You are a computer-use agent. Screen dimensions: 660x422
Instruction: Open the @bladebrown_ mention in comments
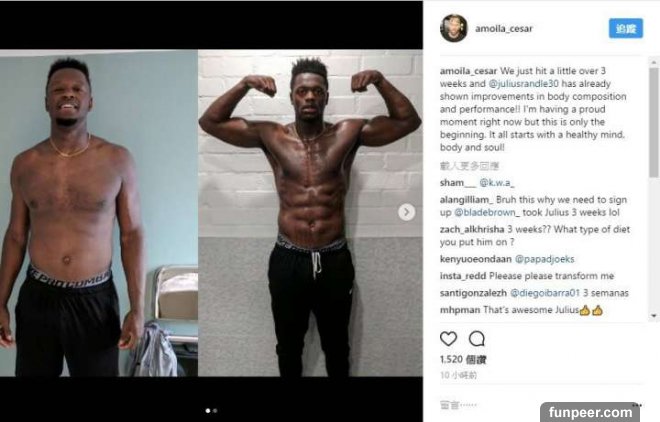487,212
